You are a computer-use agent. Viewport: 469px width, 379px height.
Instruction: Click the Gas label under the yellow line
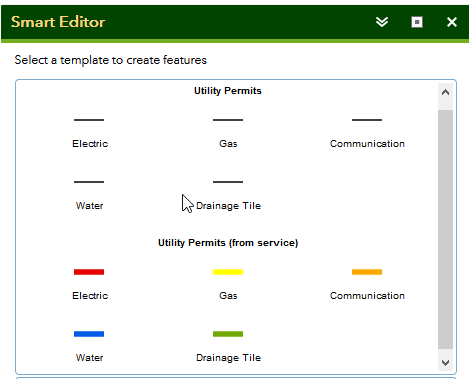point(228,296)
